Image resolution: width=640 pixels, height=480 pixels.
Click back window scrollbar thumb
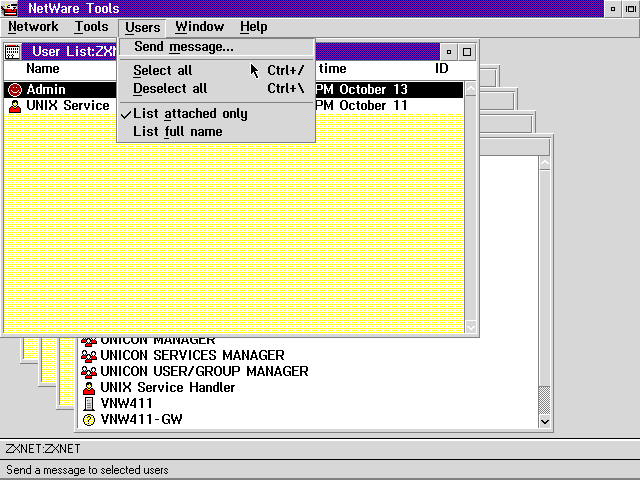tap(545, 400)
